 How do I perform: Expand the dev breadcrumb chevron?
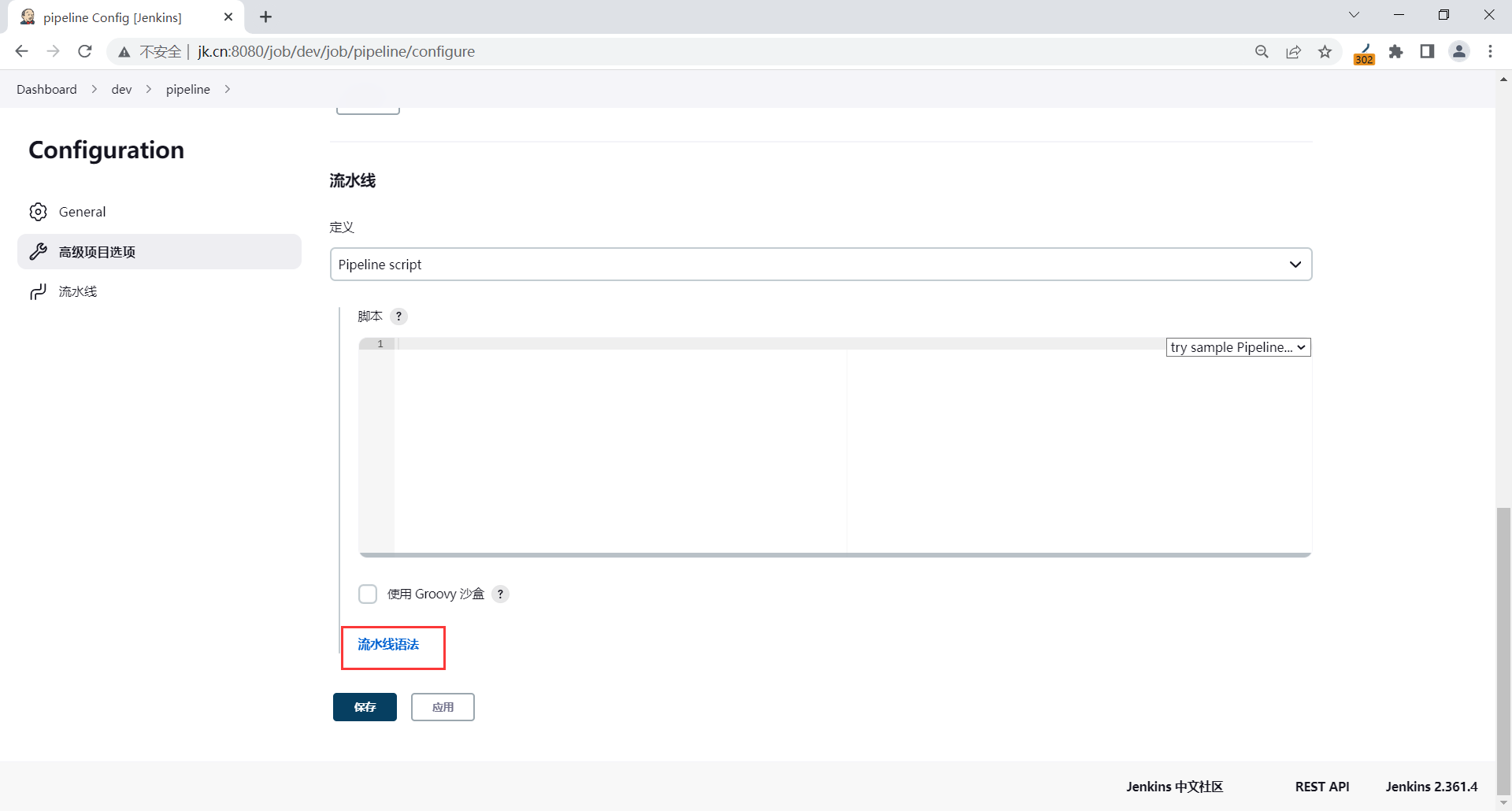(149, 89)
